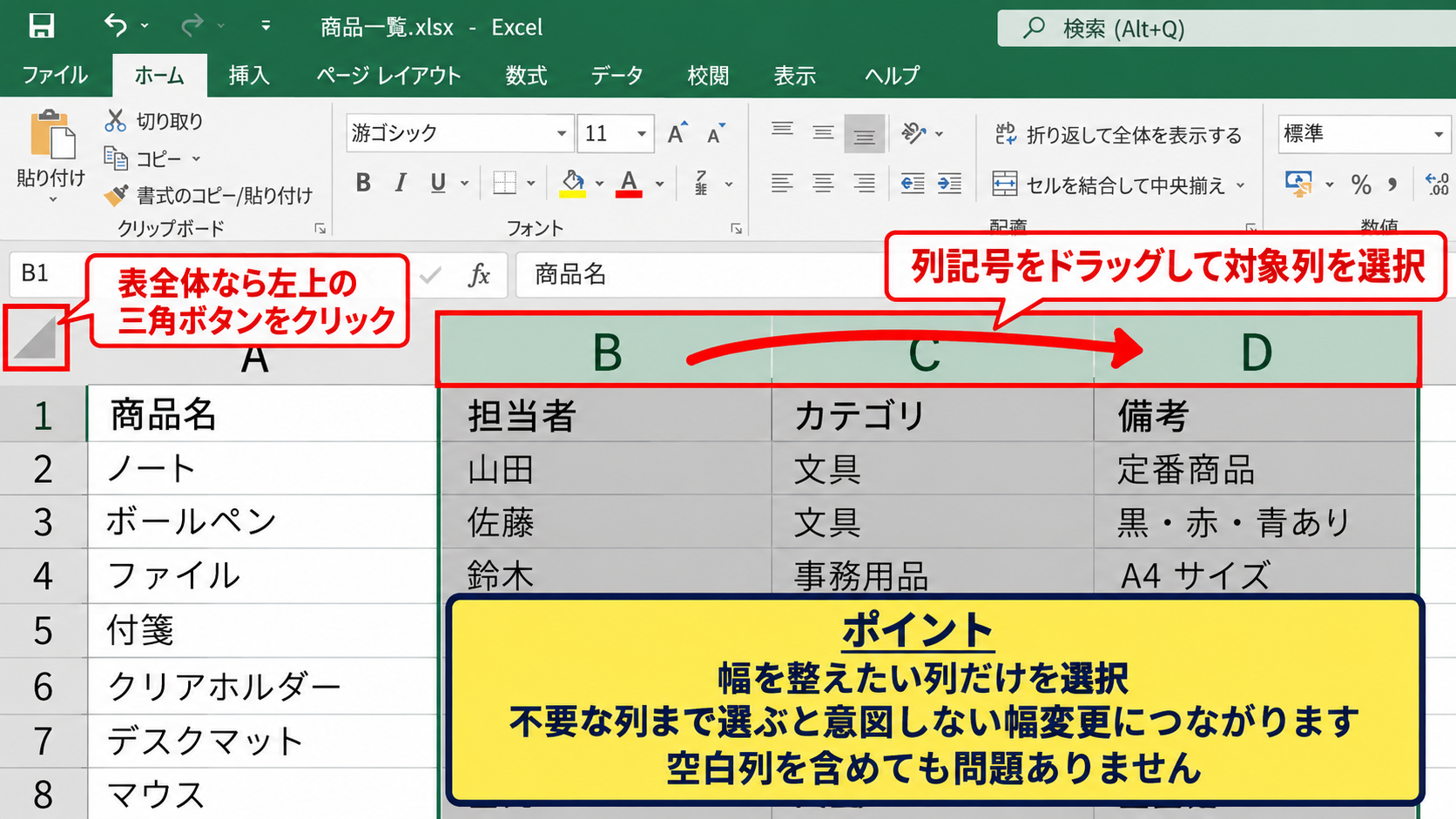This screenshot has width=1456, height=819.
Task: Toggle 折り返して全体を表示する wrap text
Action: pos(1118,134)
